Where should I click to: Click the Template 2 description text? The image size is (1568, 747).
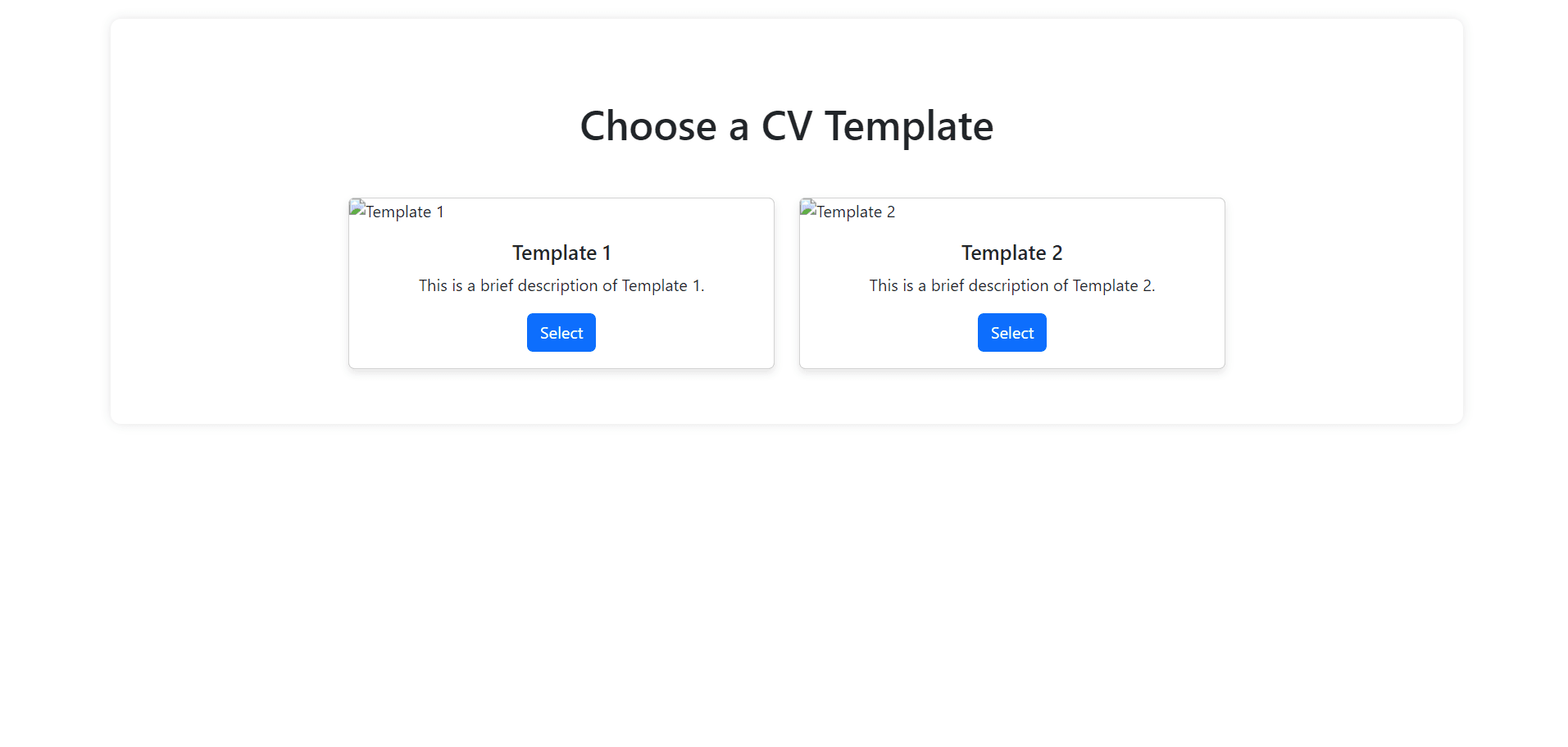click(1011, 285)
